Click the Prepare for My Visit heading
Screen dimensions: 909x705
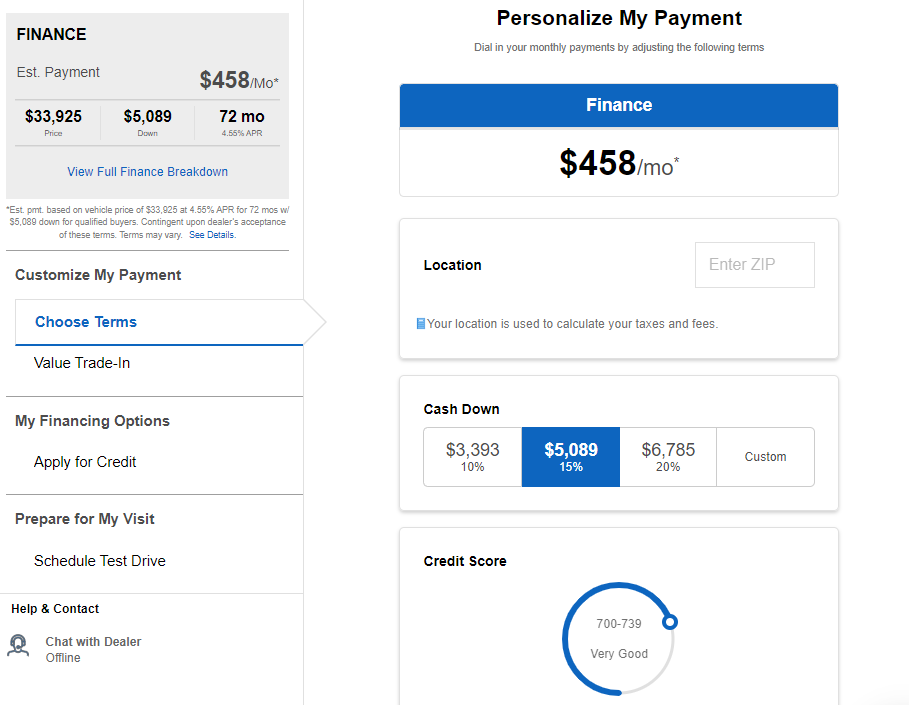[85, 519]
